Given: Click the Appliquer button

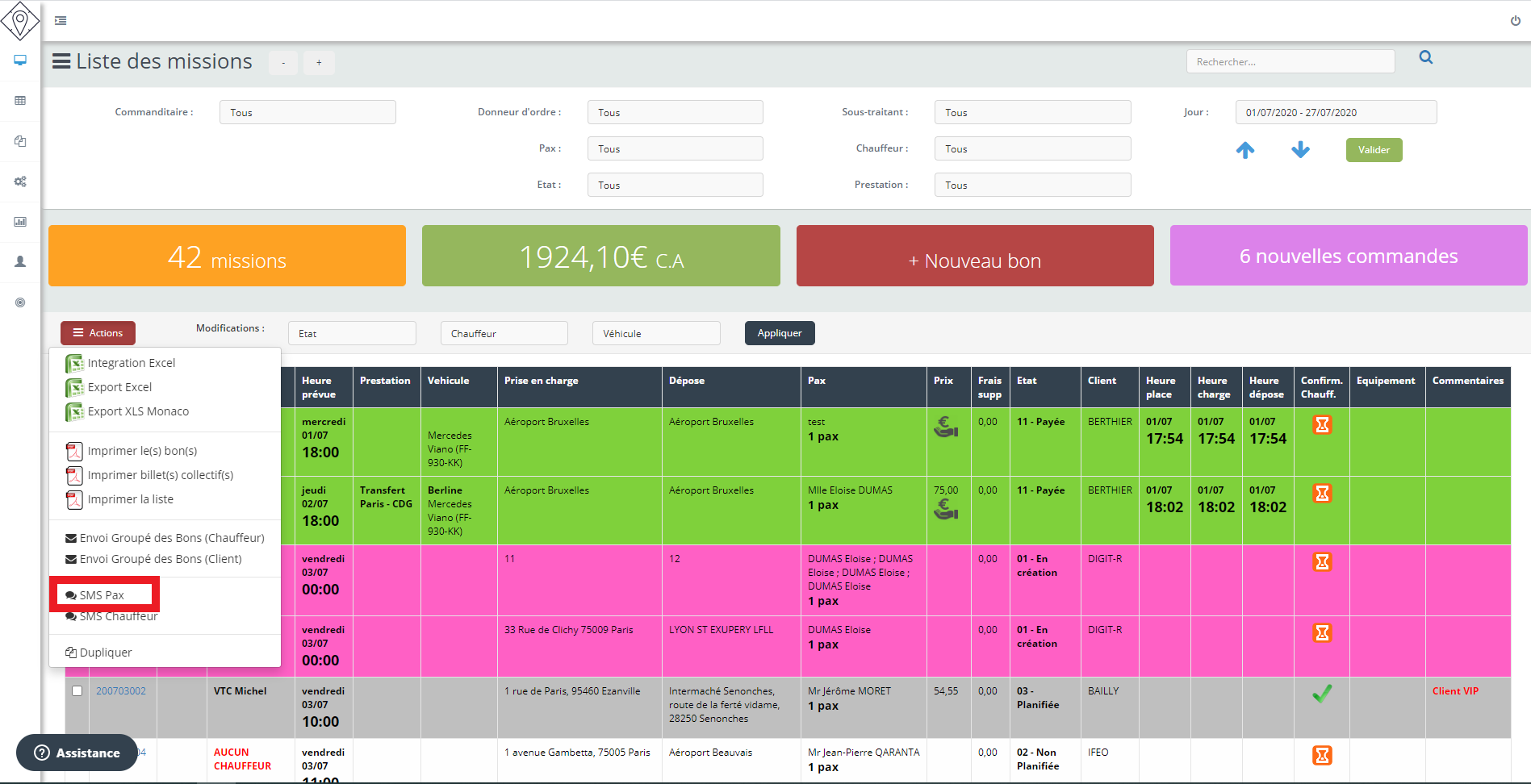Looking at the screenshot, I should click(x=779, y=333).
